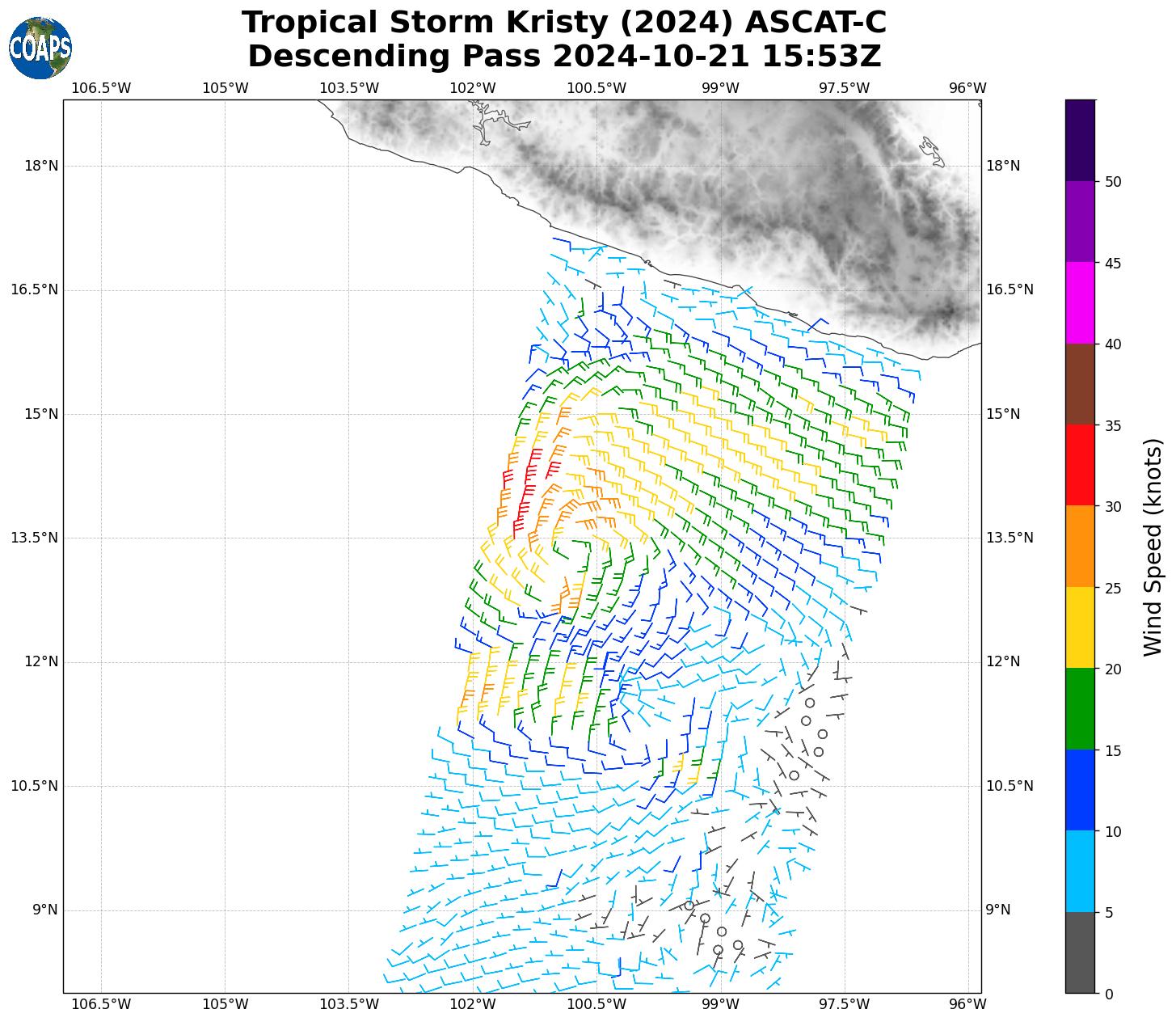Select the magenta 40–45 knot colorbar band
This screenshot has height=1022, width=1176.
[1080, 302]
